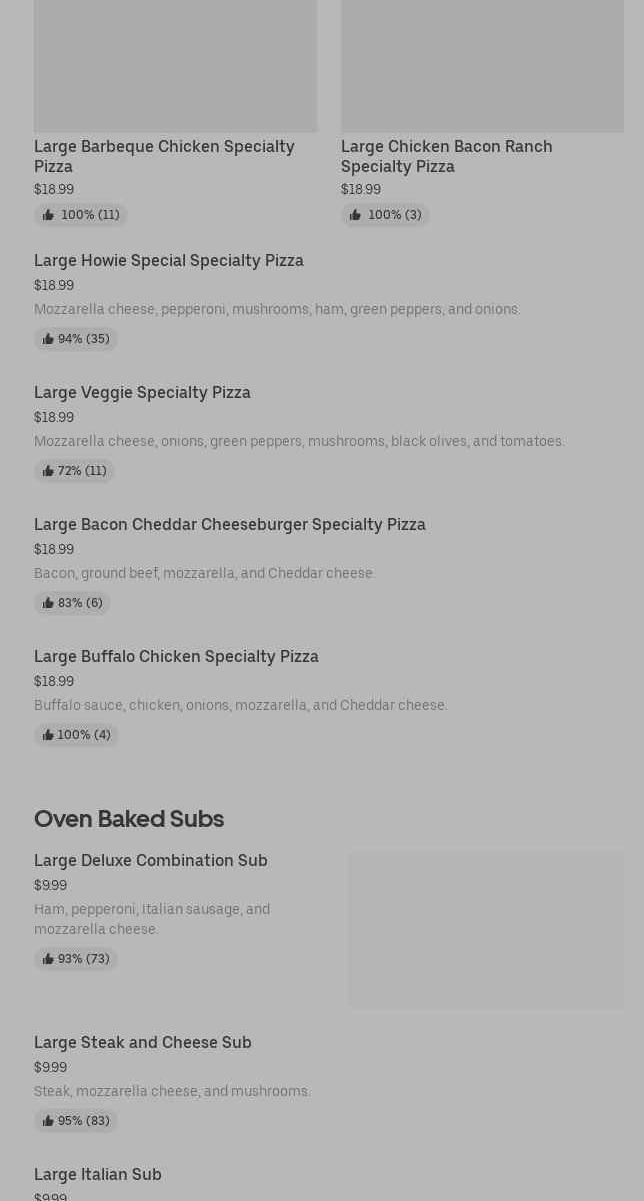Choose the Large Italian Sub
Image resolution: width=644 pixels, height=1201 pixels.
(98, 1174)
